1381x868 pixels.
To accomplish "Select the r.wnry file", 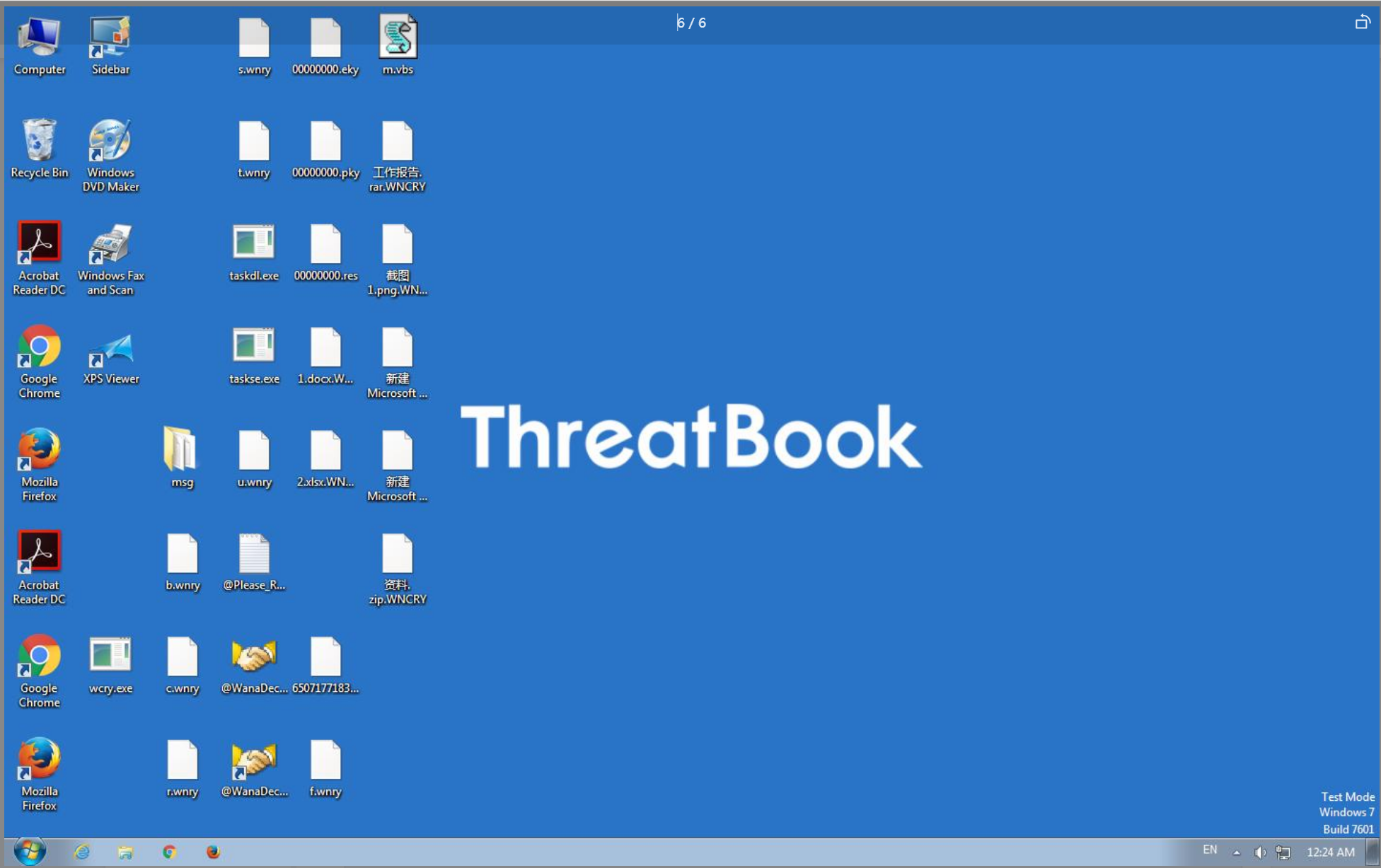I will click(x=183, y=768).
